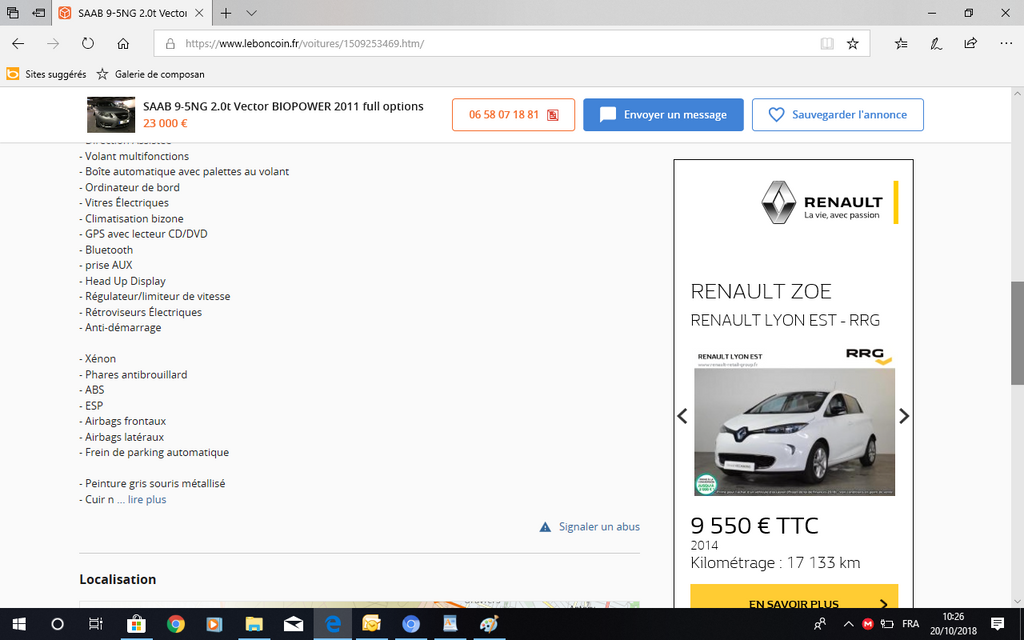
Task: Open Paint app in taskbar
Action: point(489,624)
